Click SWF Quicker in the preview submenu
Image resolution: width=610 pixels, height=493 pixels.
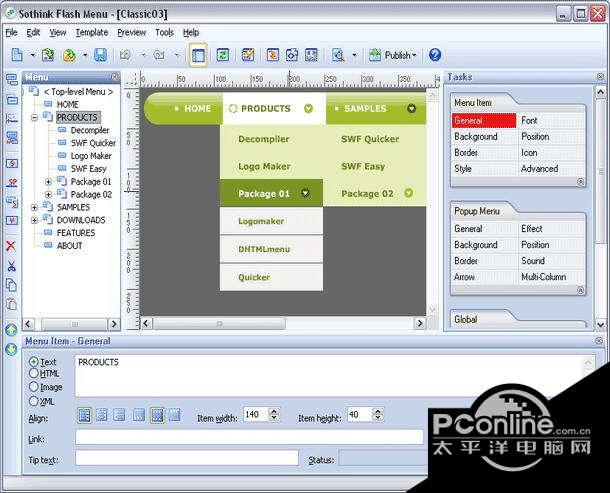370,139
